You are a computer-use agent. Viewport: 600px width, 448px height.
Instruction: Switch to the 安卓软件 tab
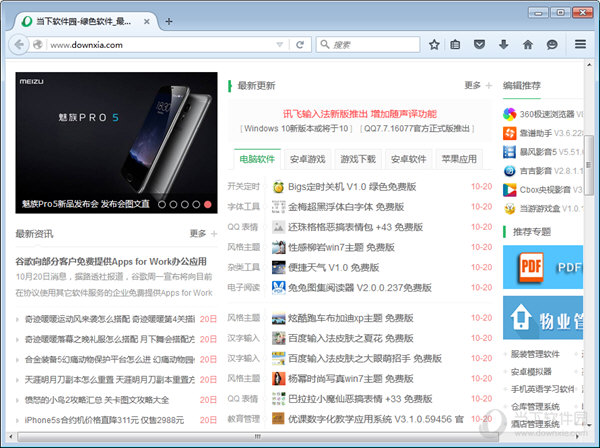pyautogui.click(x=409, y=159)
